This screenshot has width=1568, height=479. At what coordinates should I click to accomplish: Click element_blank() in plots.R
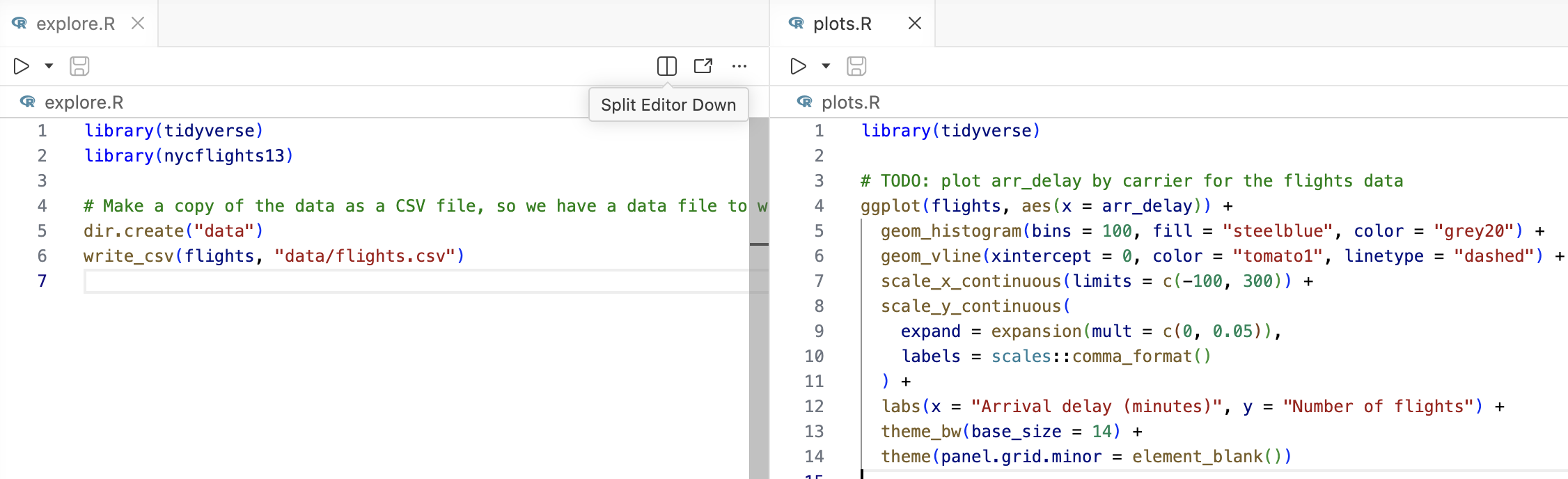click(x=1207, y=457)
